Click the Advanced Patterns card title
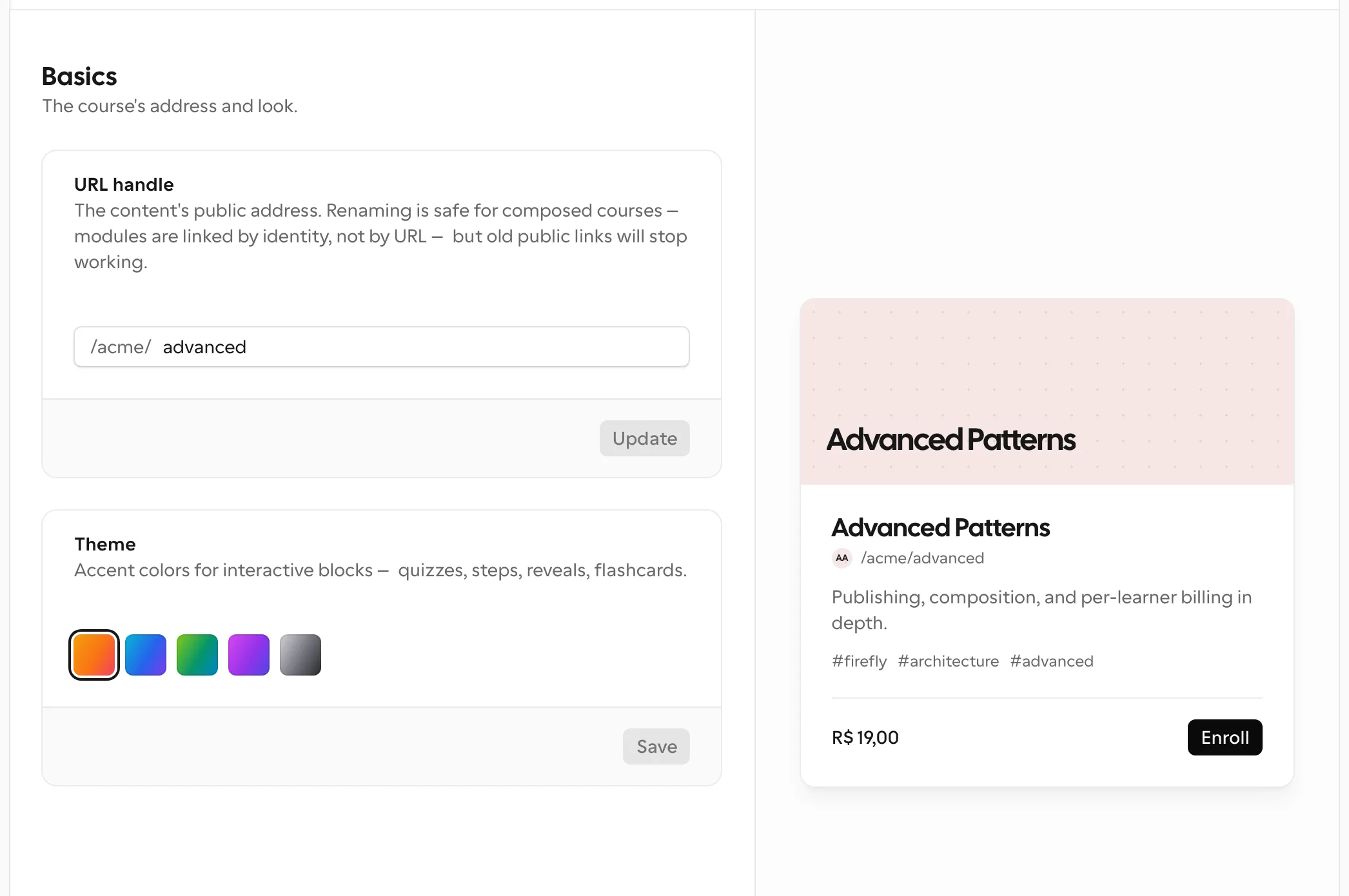 [941, 528]
